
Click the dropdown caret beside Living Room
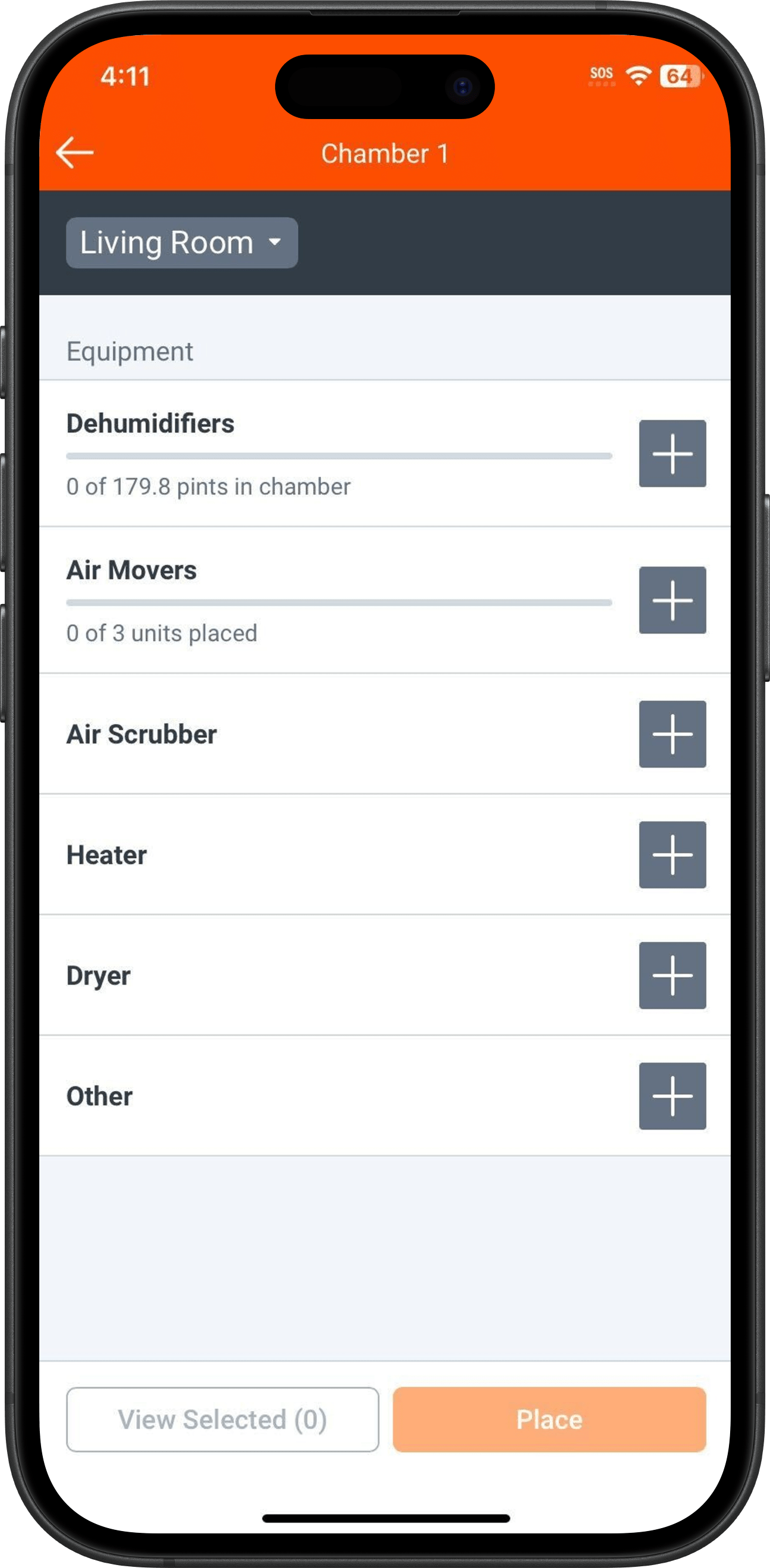275,242
